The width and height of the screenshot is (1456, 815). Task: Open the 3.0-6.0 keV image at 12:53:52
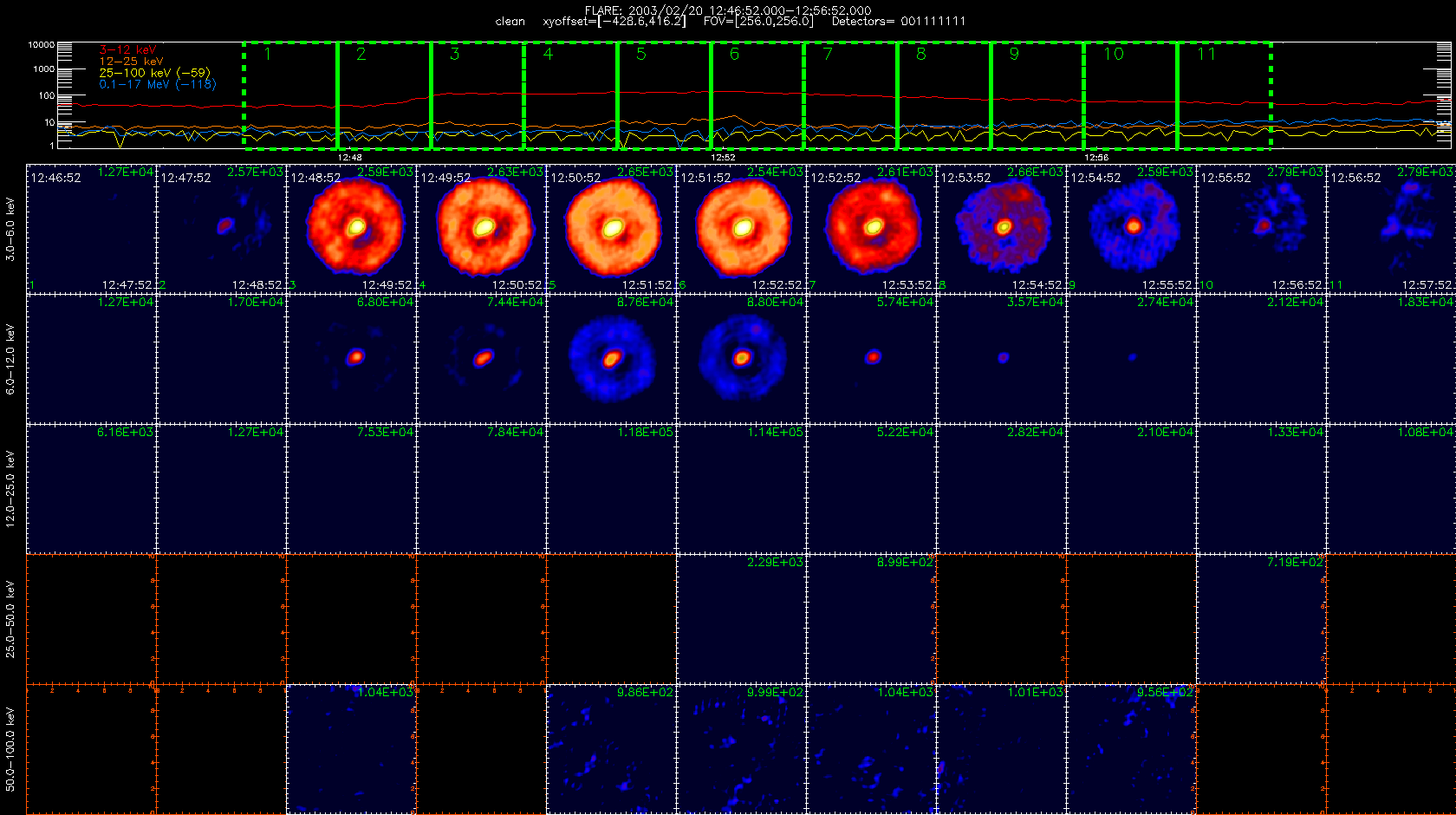(1002, 229)
